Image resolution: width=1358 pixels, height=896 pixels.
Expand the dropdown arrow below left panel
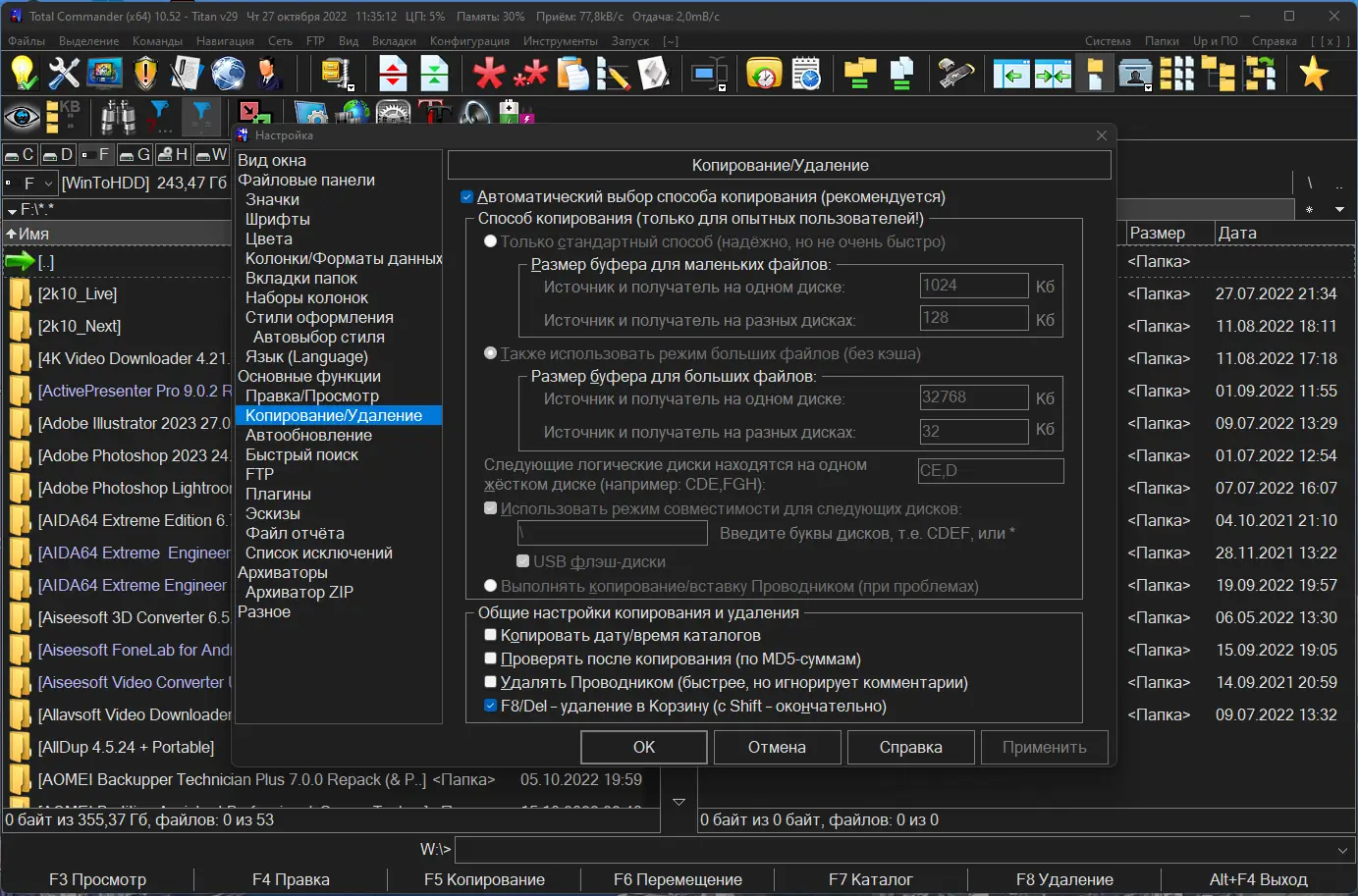click(x=679, y=802)
